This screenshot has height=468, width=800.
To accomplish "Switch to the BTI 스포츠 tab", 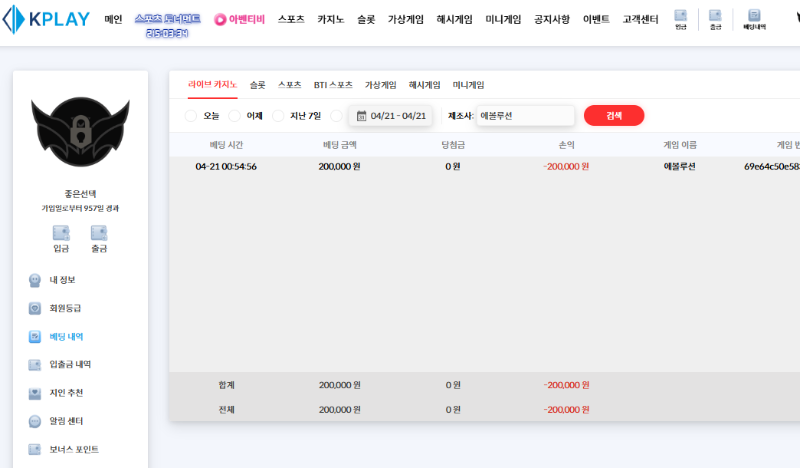I will 333,85.
